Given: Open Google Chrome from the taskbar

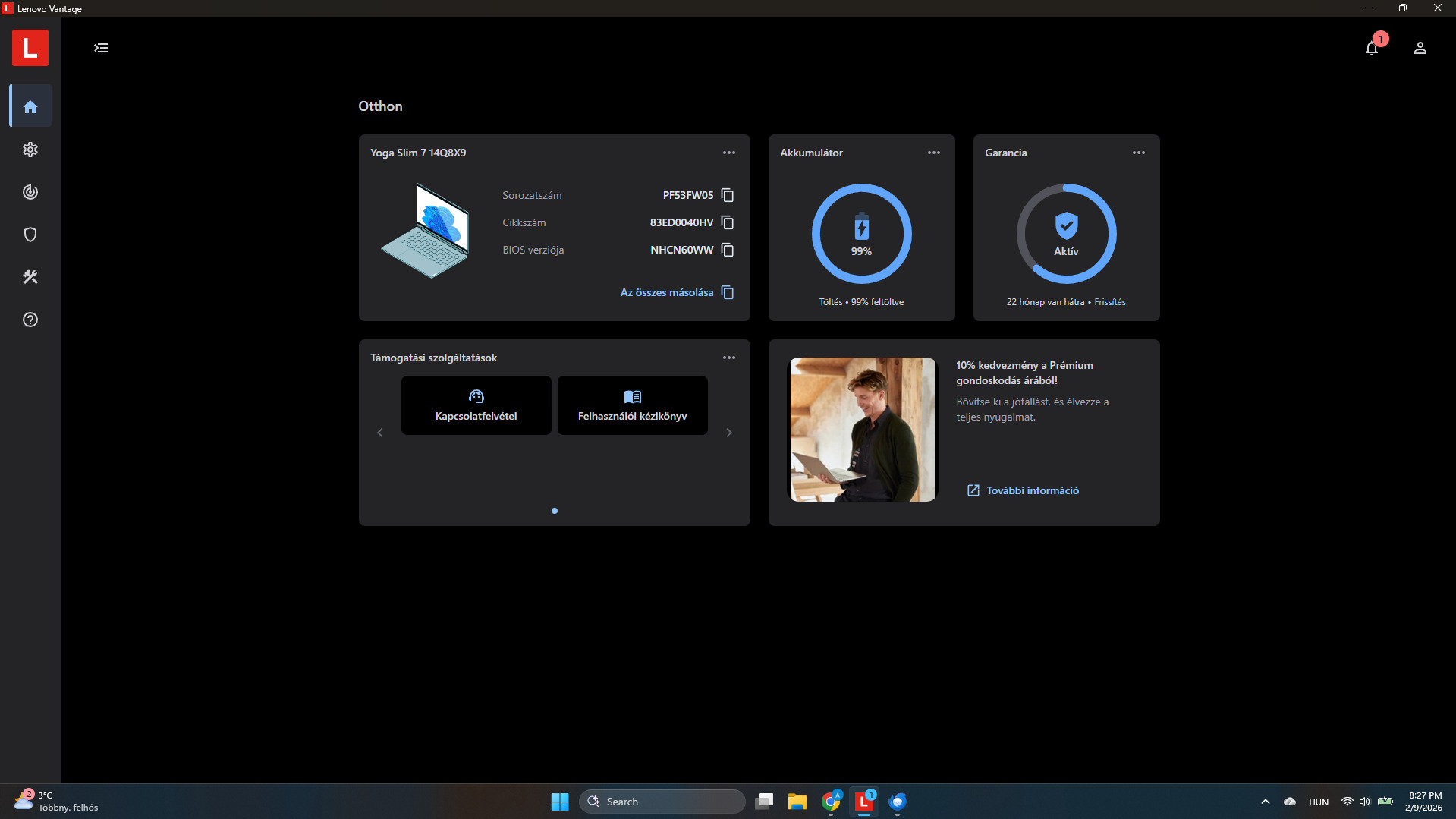Looking at the screenshot, I should click(831, 802).
